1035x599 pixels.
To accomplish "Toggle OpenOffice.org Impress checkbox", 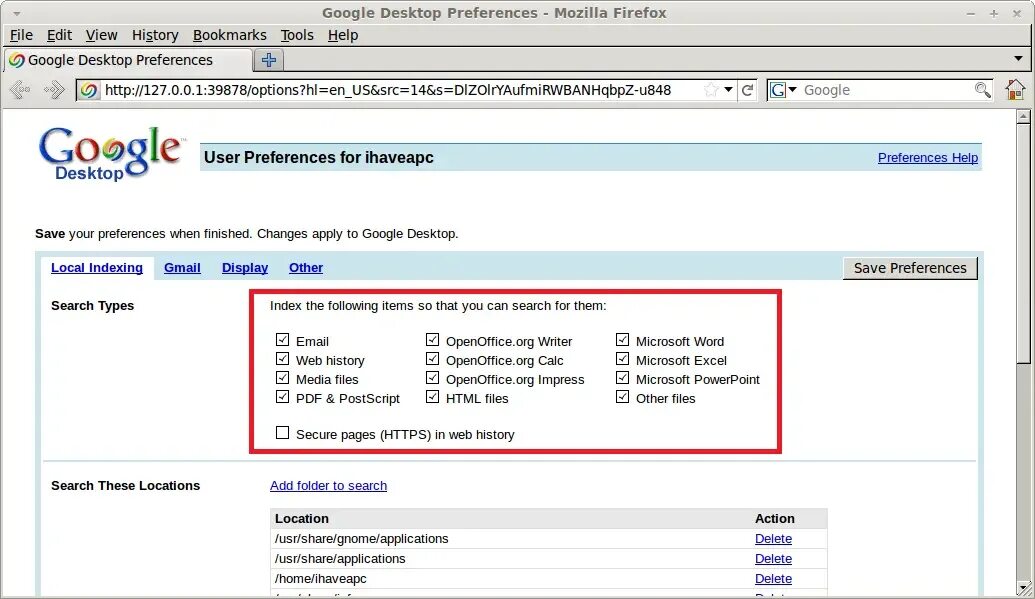I will (432, 378).
